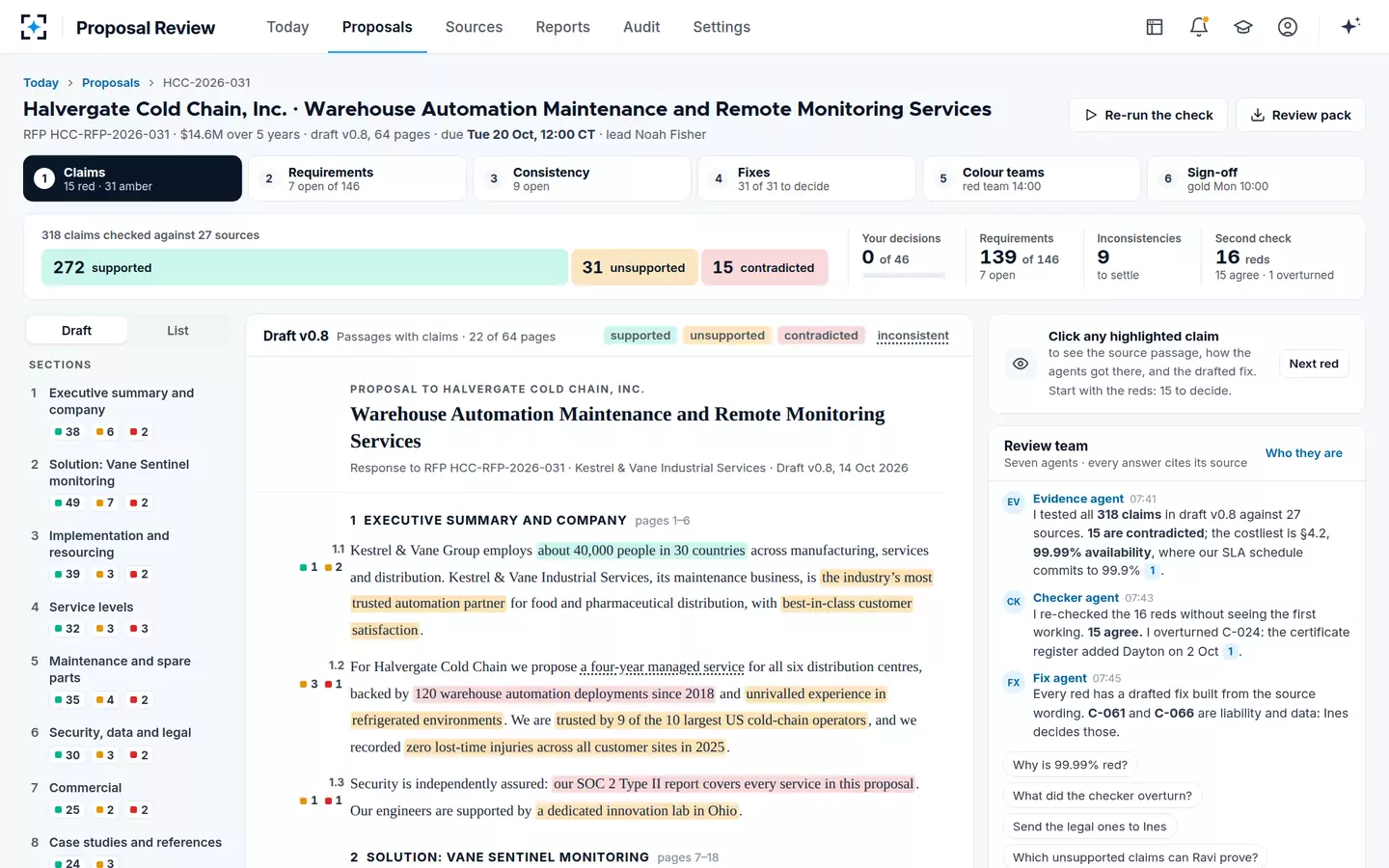
Task: Open the layout panel icon in header
Action: pos(1155,27)
